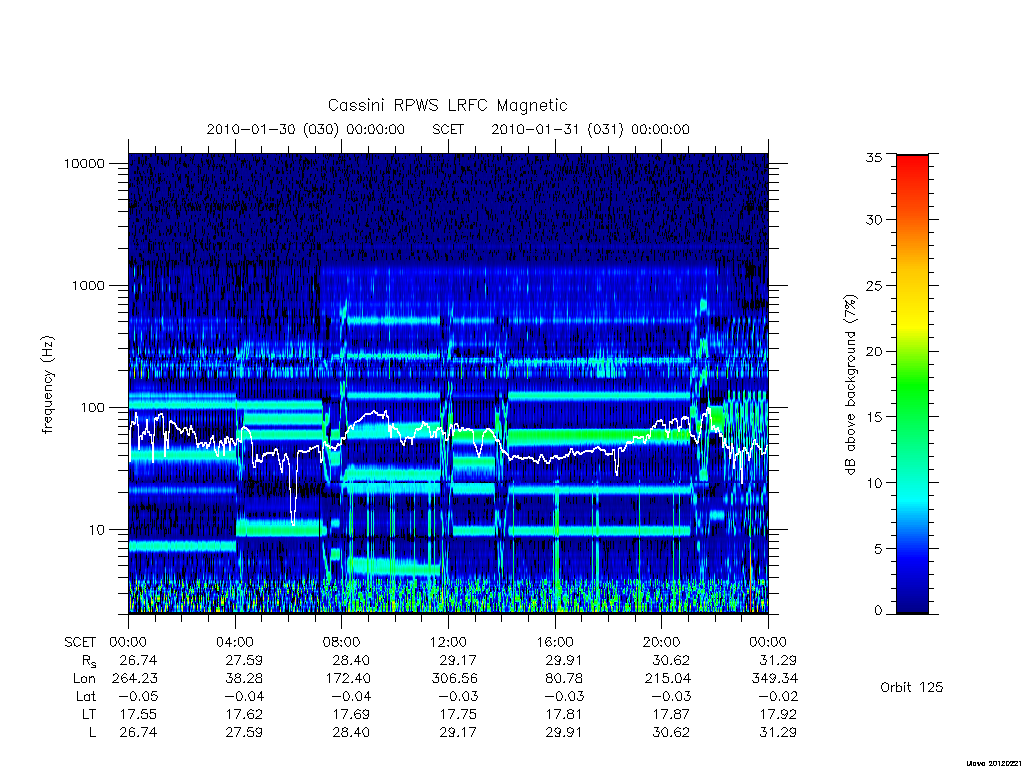This screenshot has height=768, width=1024.
Task: Click the '10000' frequency tick label
Action: [84, 163]
